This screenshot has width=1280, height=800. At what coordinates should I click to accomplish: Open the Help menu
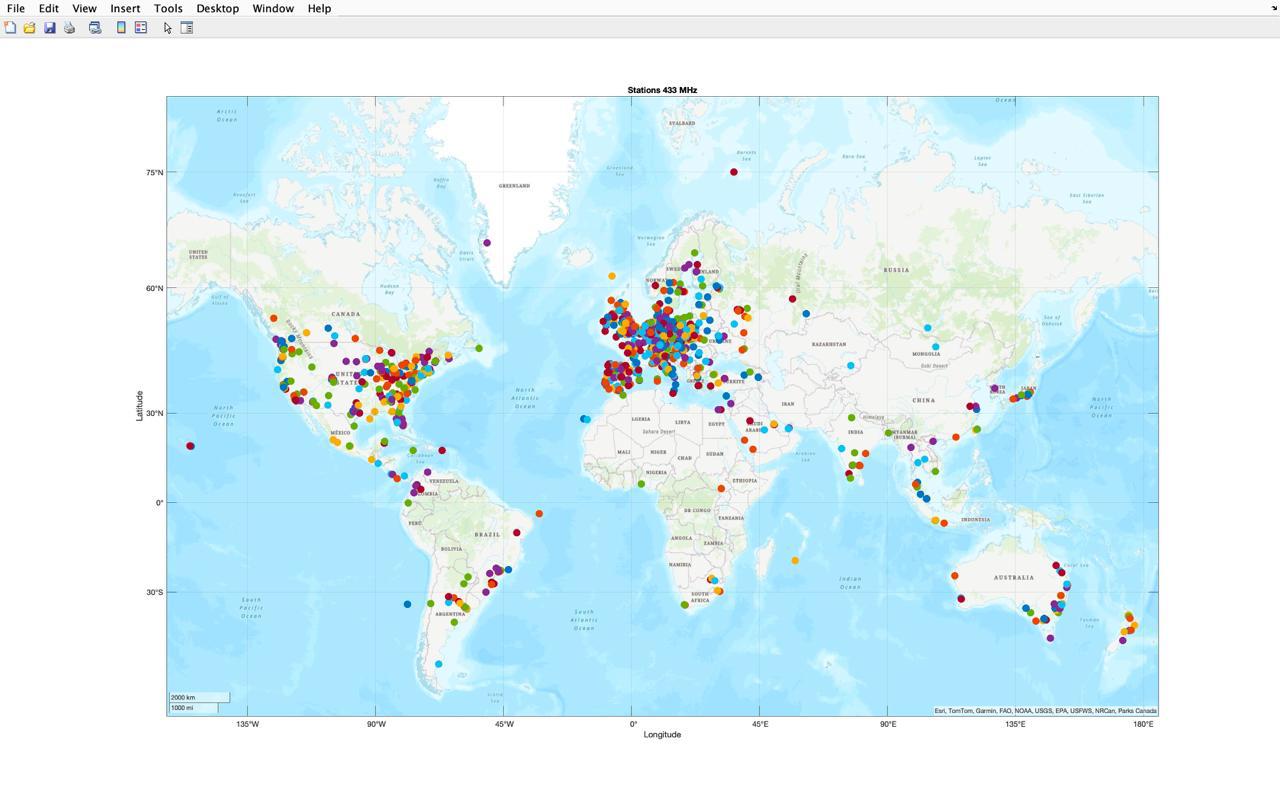click(x=319, y=8)
